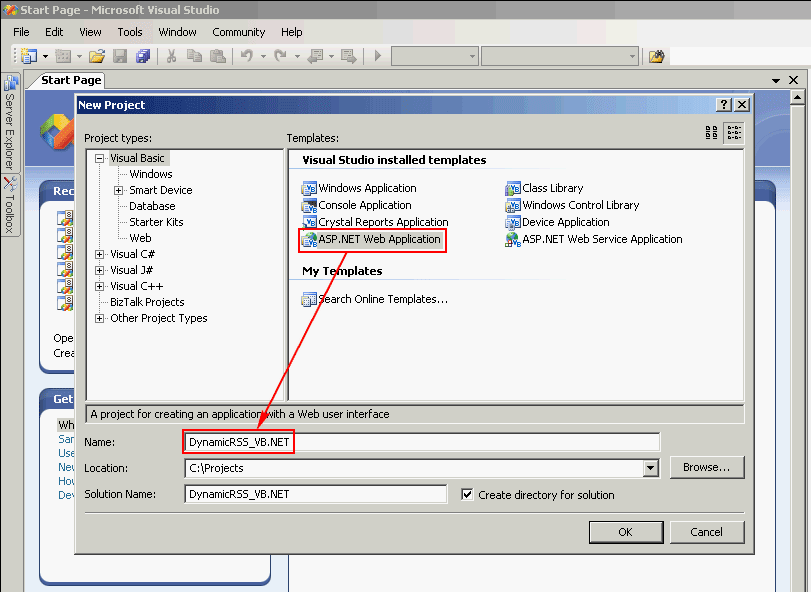
Task: Click the New Project toolbar icon
Action: tap(29, 56)
